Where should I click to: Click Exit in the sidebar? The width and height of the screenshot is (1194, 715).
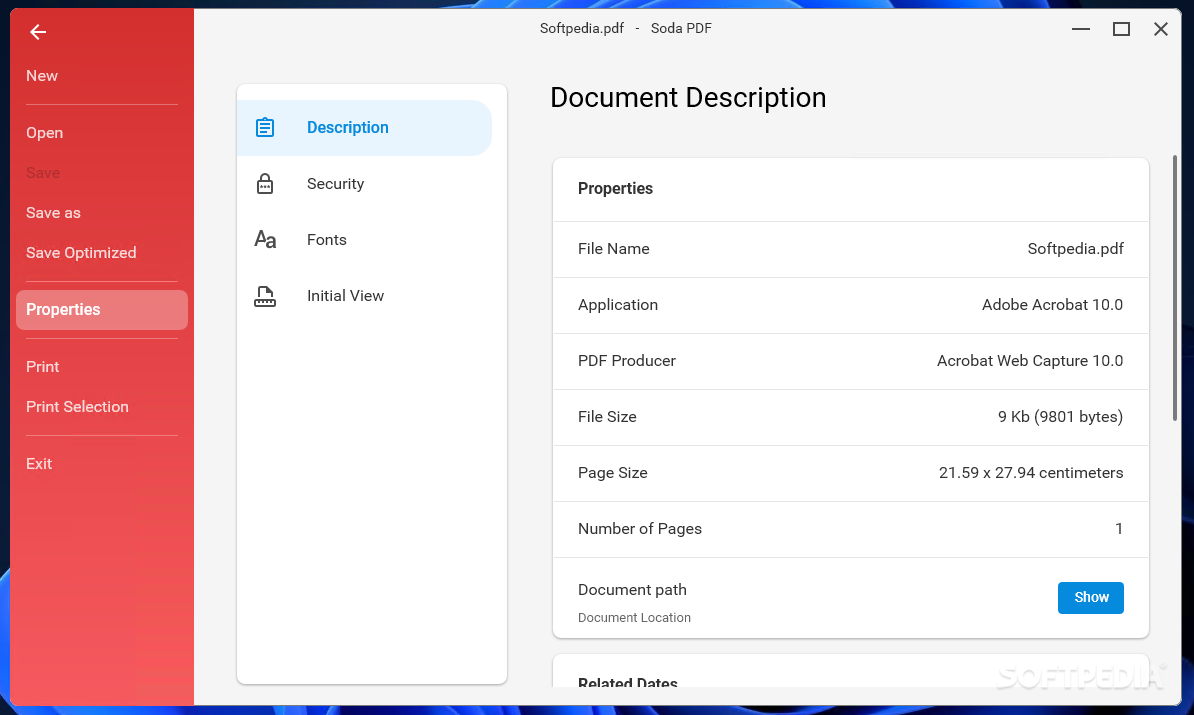coord(39,464)
